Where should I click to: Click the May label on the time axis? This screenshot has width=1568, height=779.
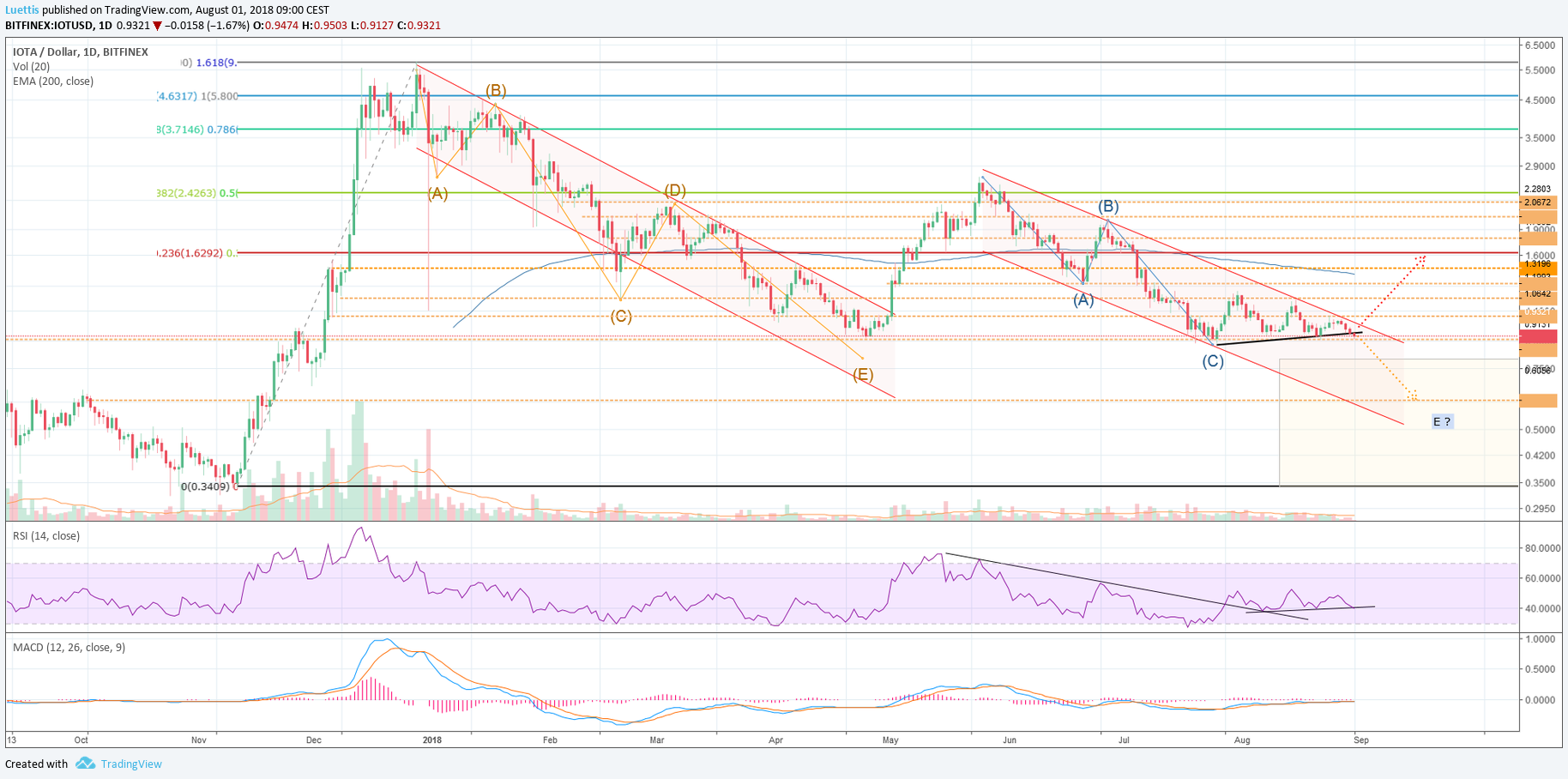[x=890, y=740]
